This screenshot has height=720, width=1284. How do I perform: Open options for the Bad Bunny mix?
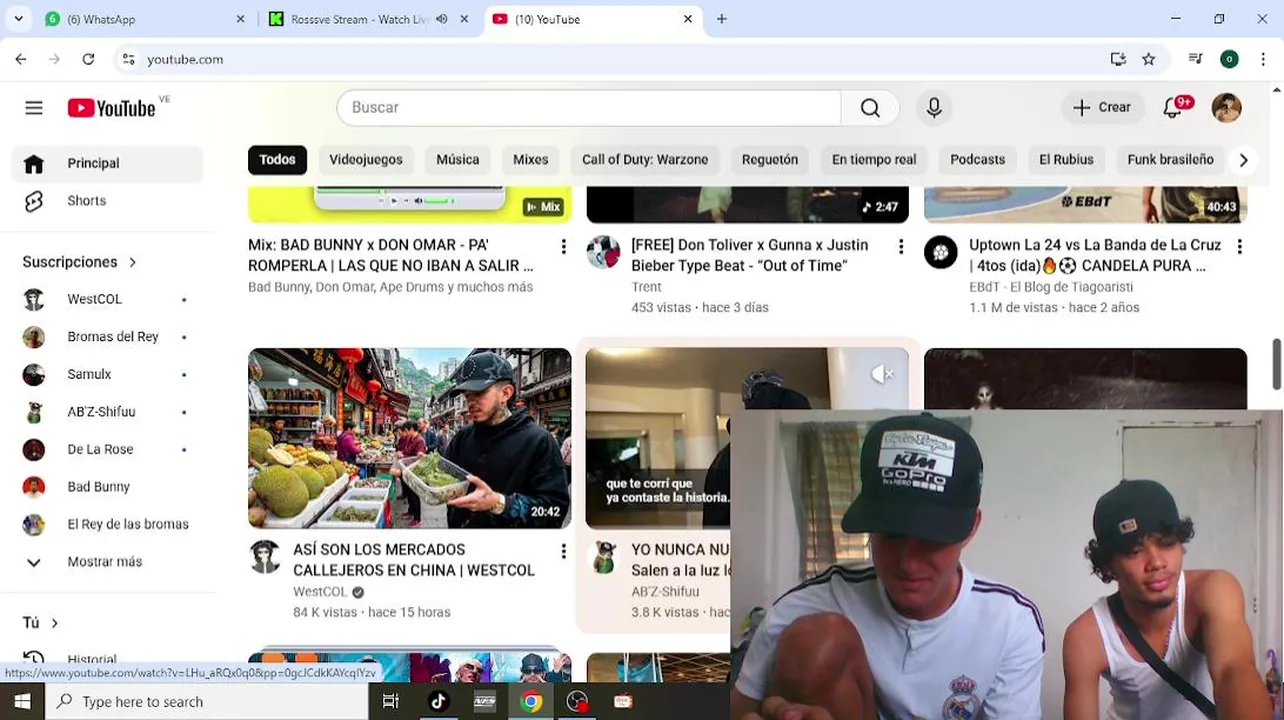563,246
